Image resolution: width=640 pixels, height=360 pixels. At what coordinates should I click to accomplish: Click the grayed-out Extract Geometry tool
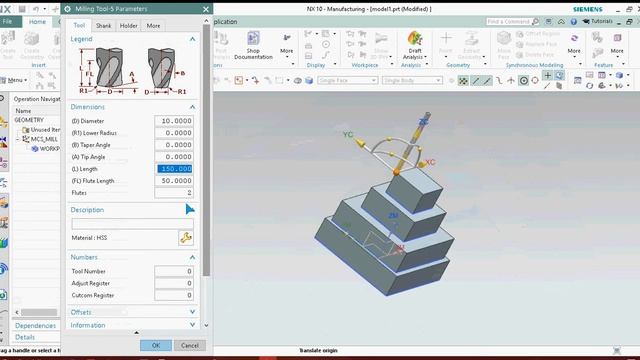coord(471,45)
